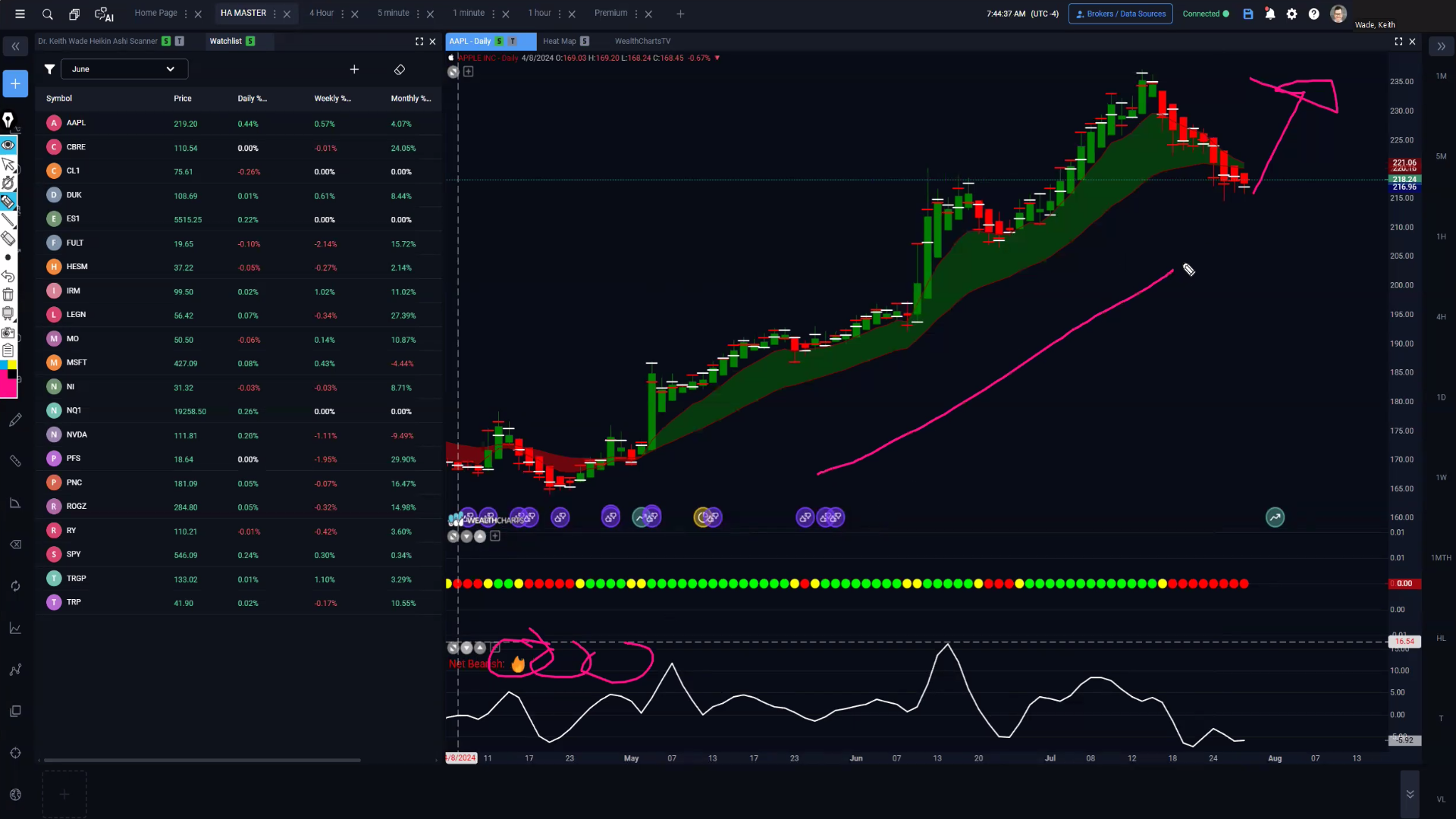This screenshot has height=819, width=1456.
Task: Expand the right panel double chevron
Action: click(x=1441, y=46)
